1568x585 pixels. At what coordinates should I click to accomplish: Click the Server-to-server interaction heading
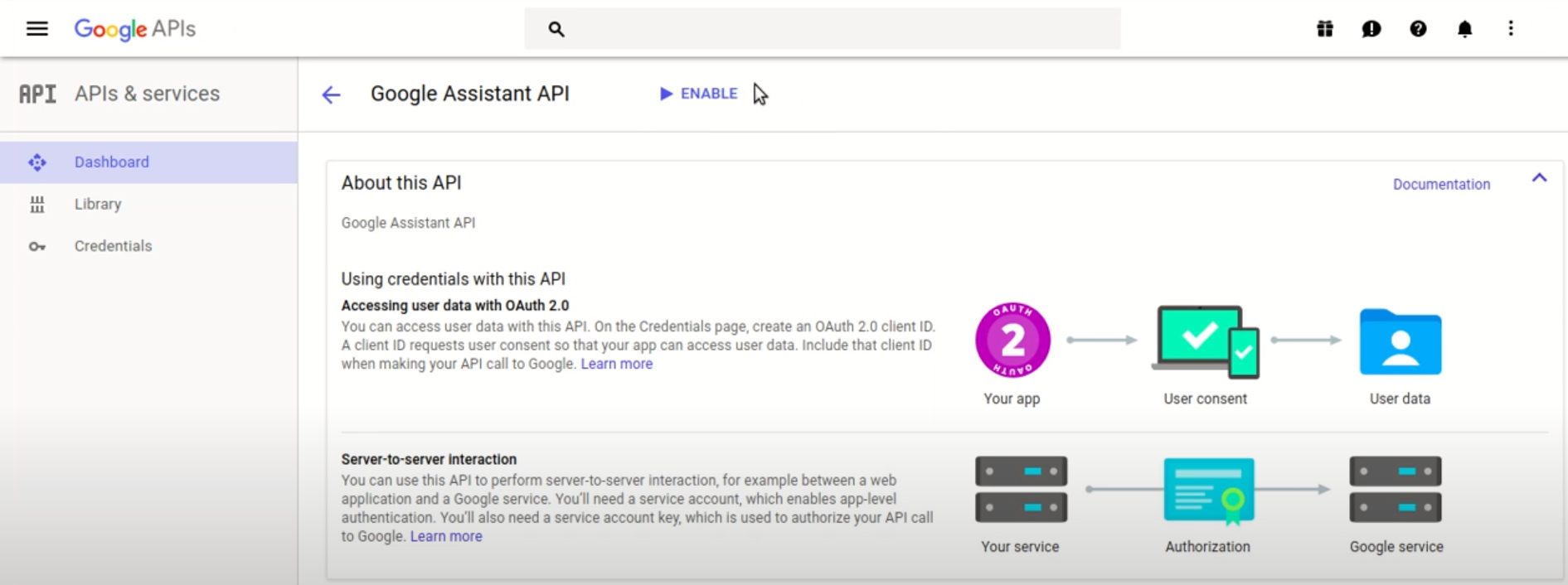(x=429, y=459)
